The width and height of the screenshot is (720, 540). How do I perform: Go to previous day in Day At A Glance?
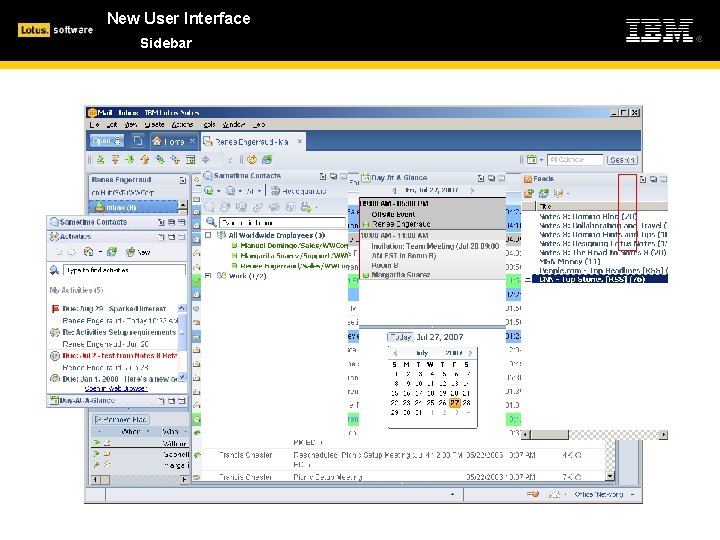[394, 190]
